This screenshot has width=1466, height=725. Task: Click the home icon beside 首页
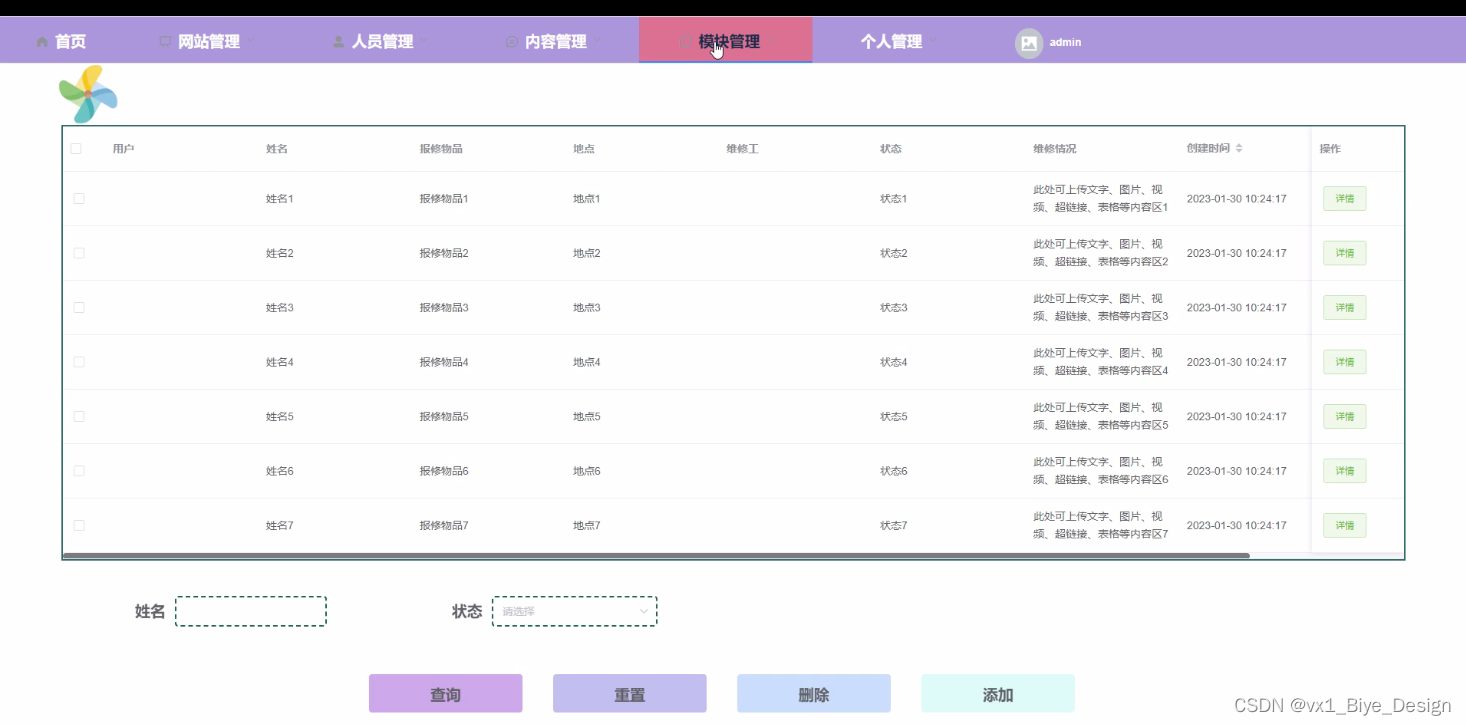42,42
